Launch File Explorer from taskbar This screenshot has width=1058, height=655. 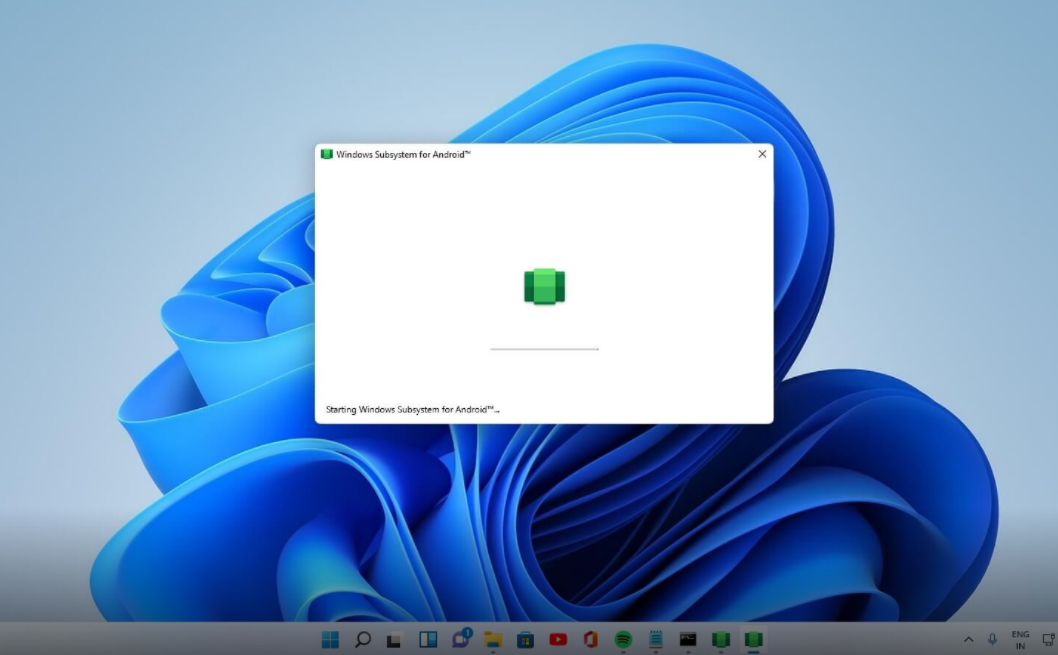(x=493, y=639)
